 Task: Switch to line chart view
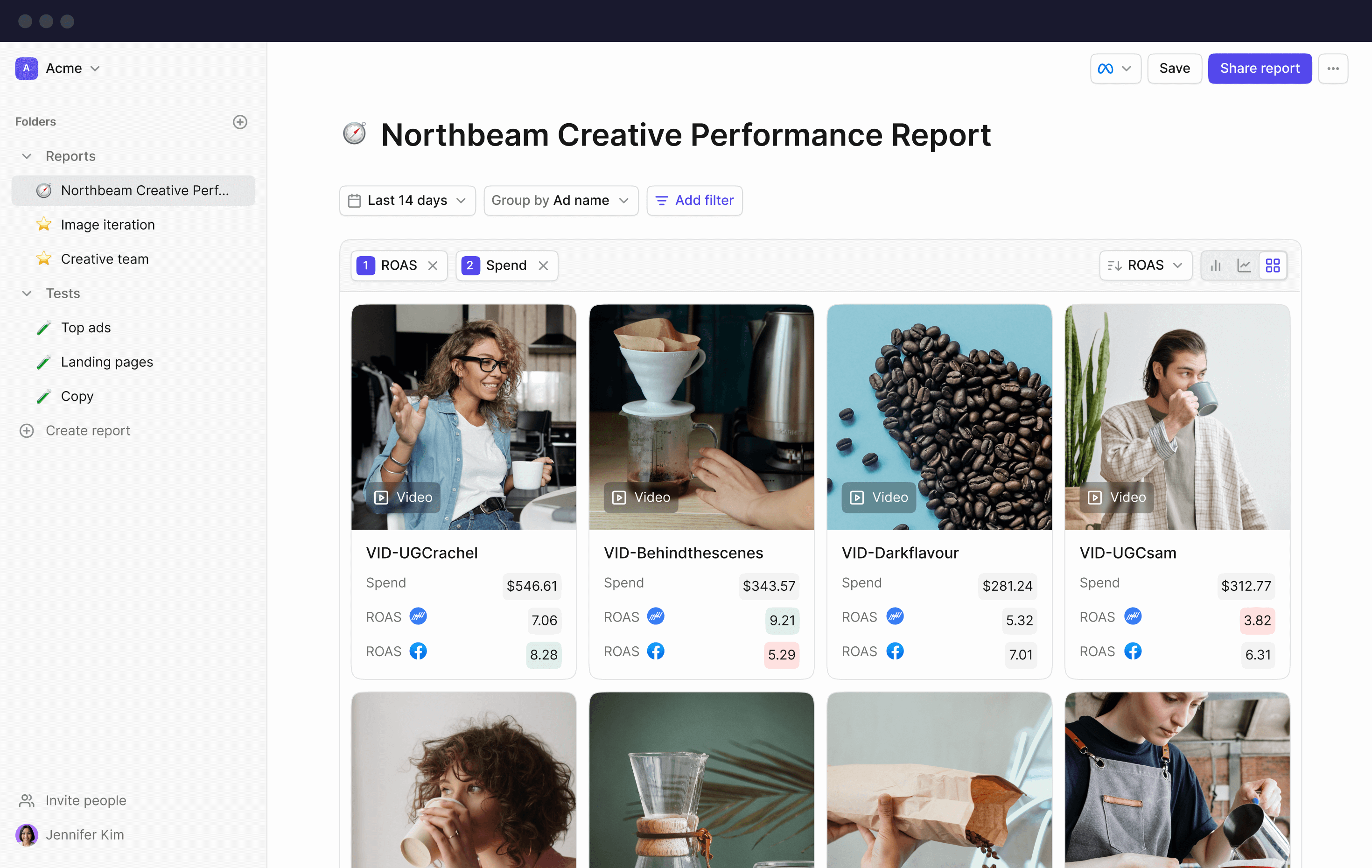1244,266
